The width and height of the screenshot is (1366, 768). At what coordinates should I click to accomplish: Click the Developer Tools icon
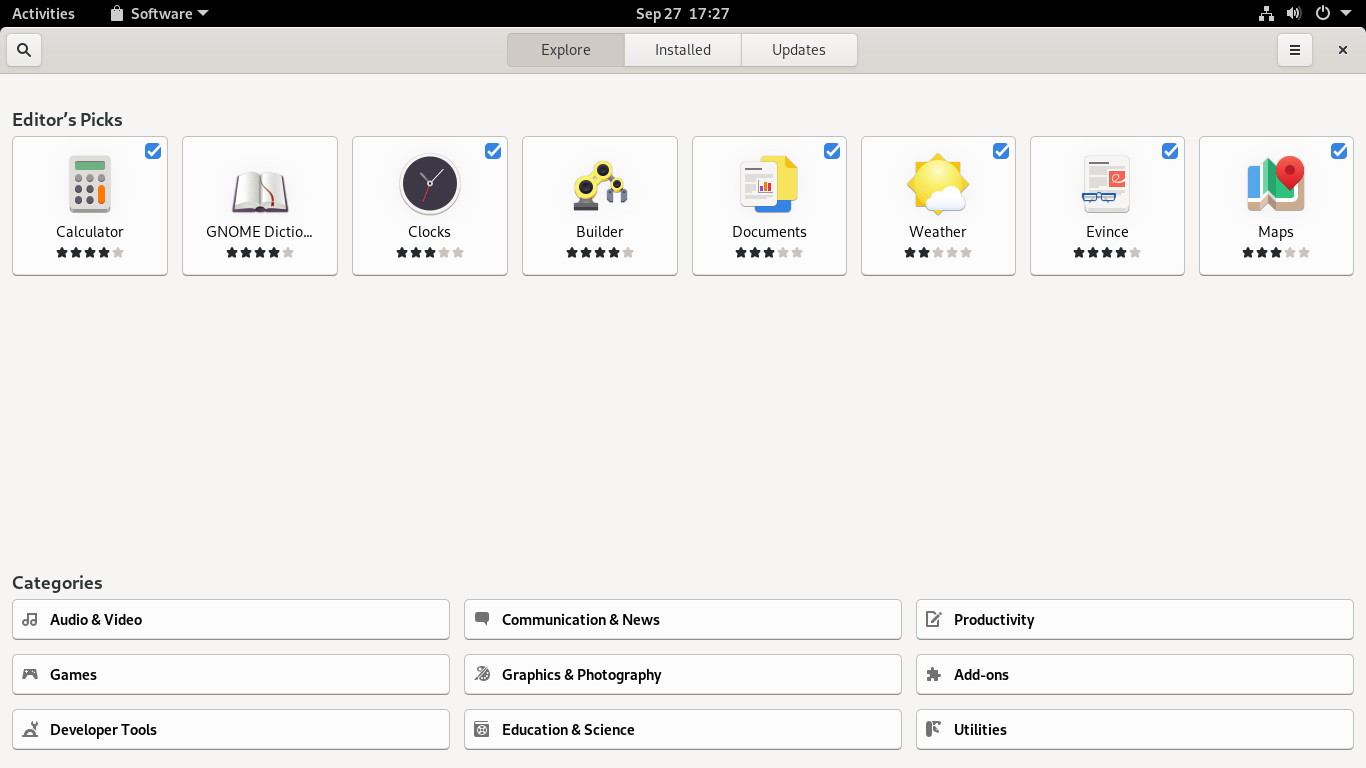point(30,730)
